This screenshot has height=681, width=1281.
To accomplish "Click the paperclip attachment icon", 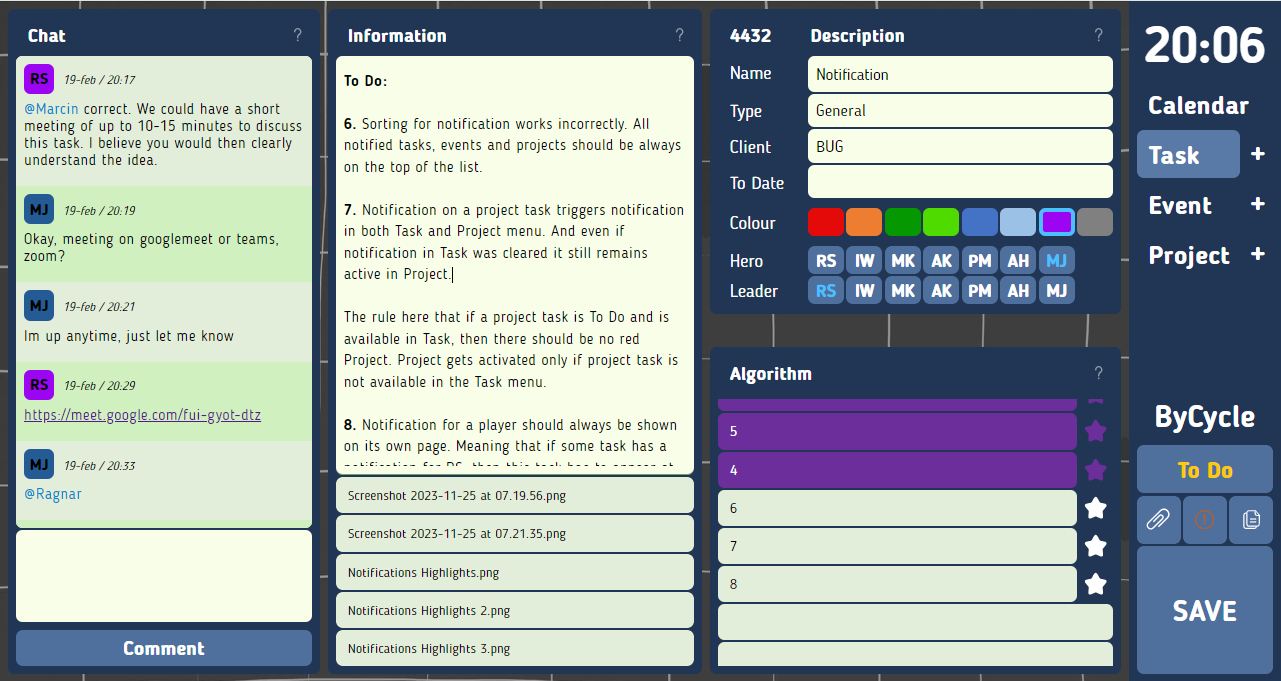I will pos(1159,520).
